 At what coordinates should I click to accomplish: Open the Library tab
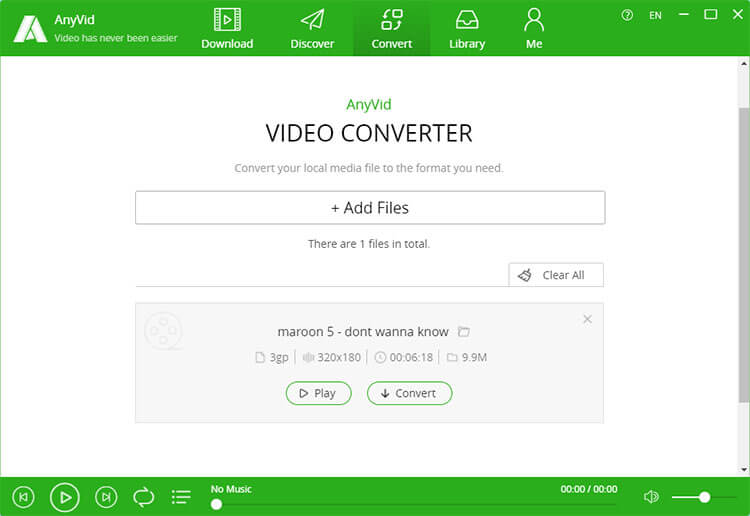pos(467,29)
